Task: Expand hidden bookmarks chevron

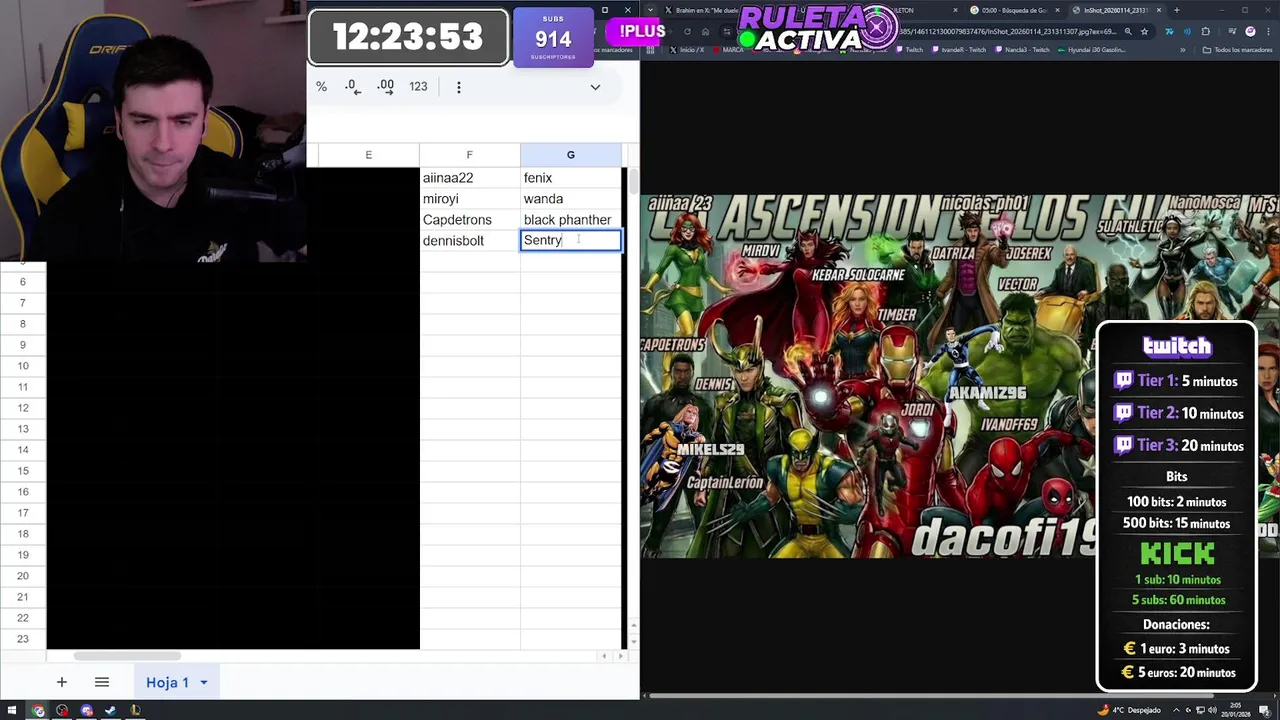Action: [1182, 50]
